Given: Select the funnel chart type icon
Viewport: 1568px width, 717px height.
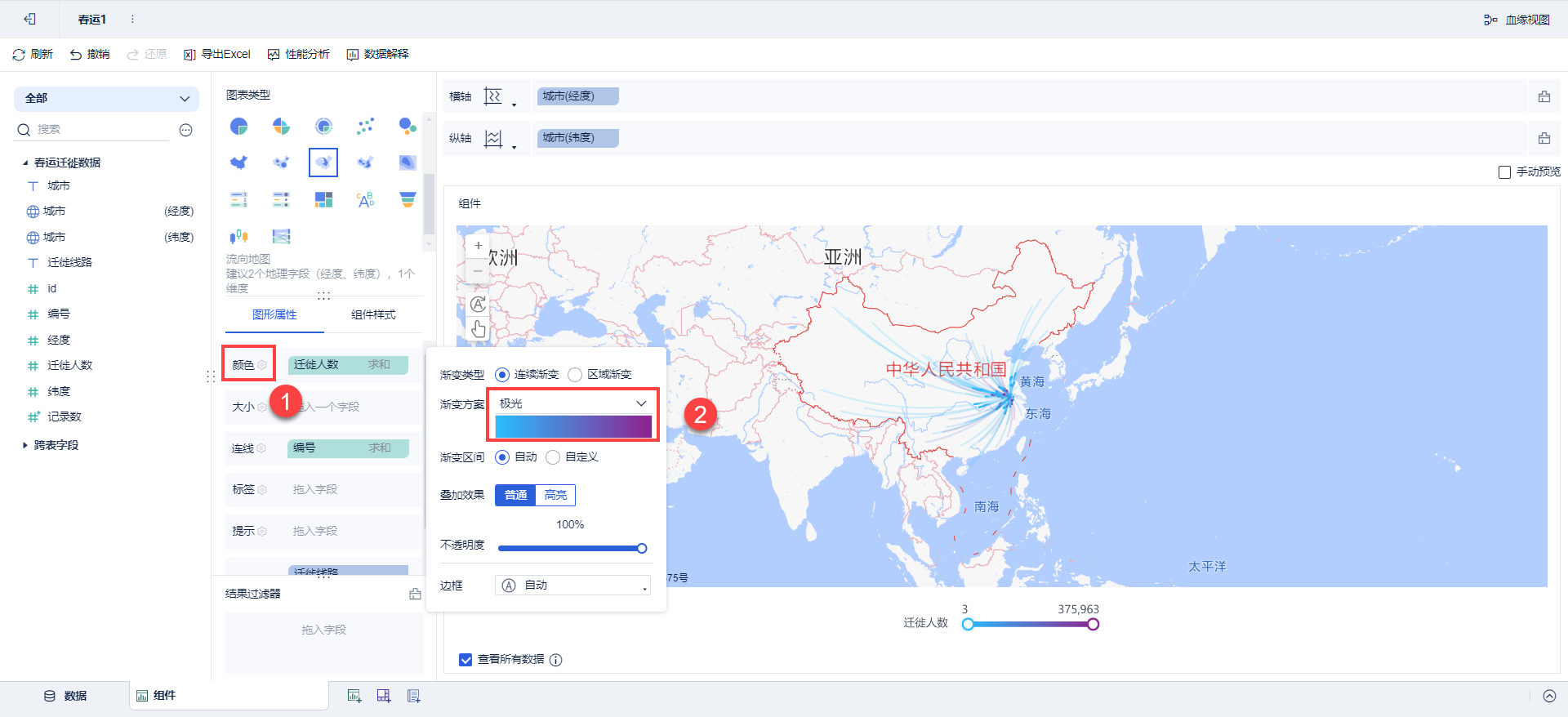Looking at the screenshot, I should click(408, 199).
